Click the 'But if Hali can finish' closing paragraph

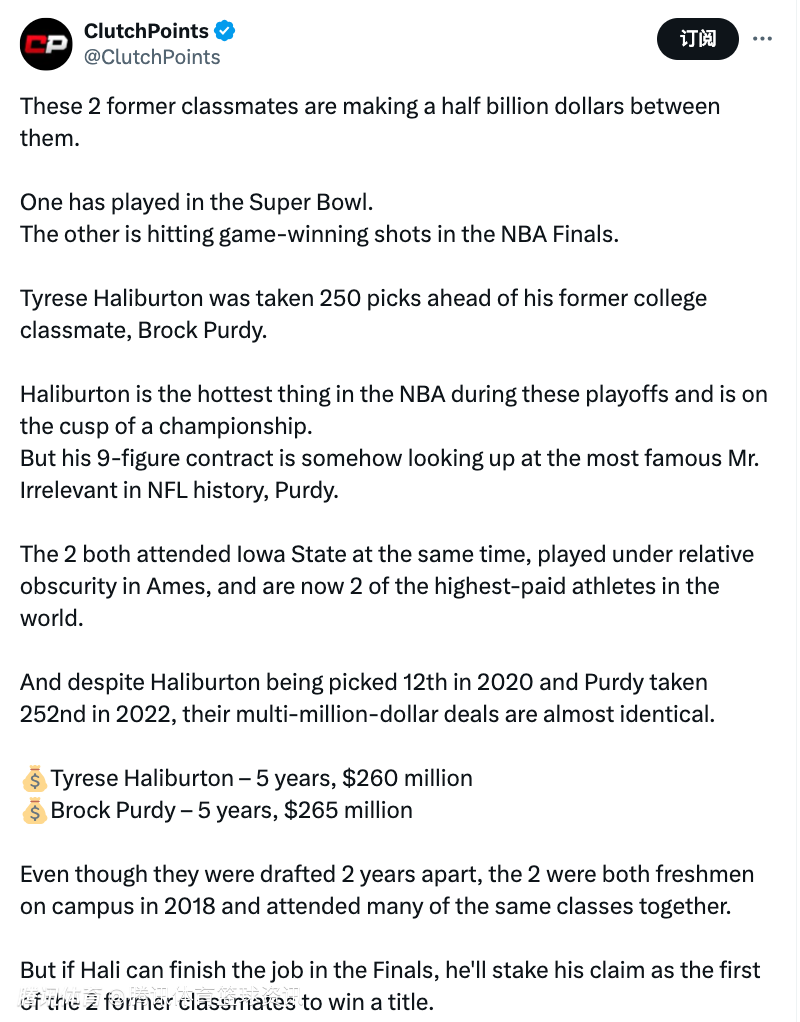tap(390, 986)
